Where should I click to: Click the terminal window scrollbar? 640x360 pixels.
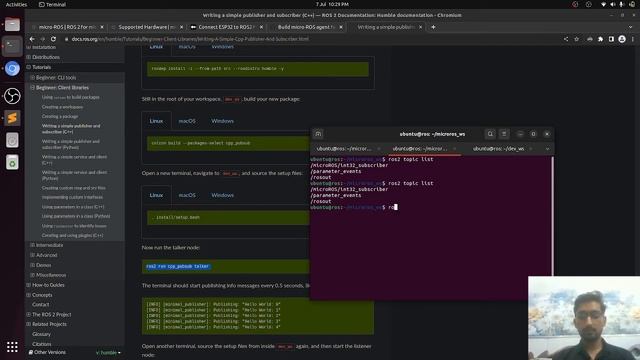(553, 216)
